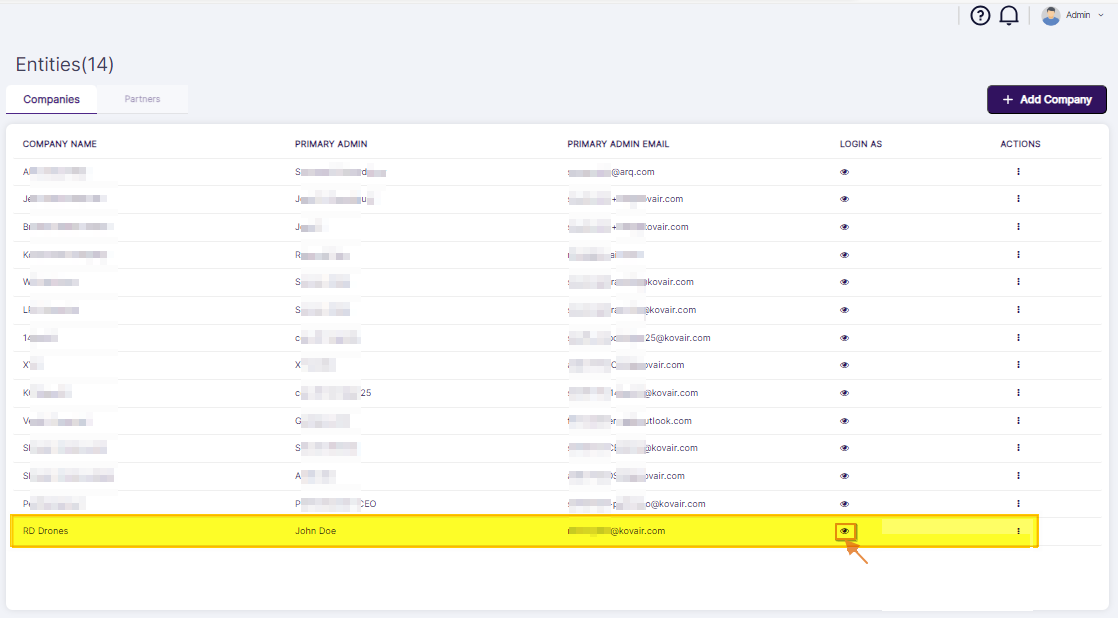Click the Primary Admin Email column header
1118x618 pixels.
[x=618, y=144]
